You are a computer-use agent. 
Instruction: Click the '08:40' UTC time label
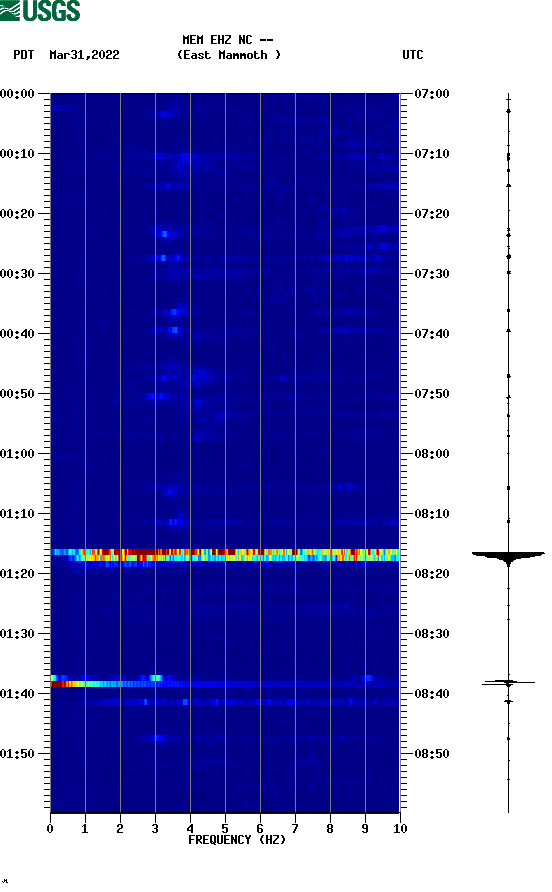click(432, 694)
